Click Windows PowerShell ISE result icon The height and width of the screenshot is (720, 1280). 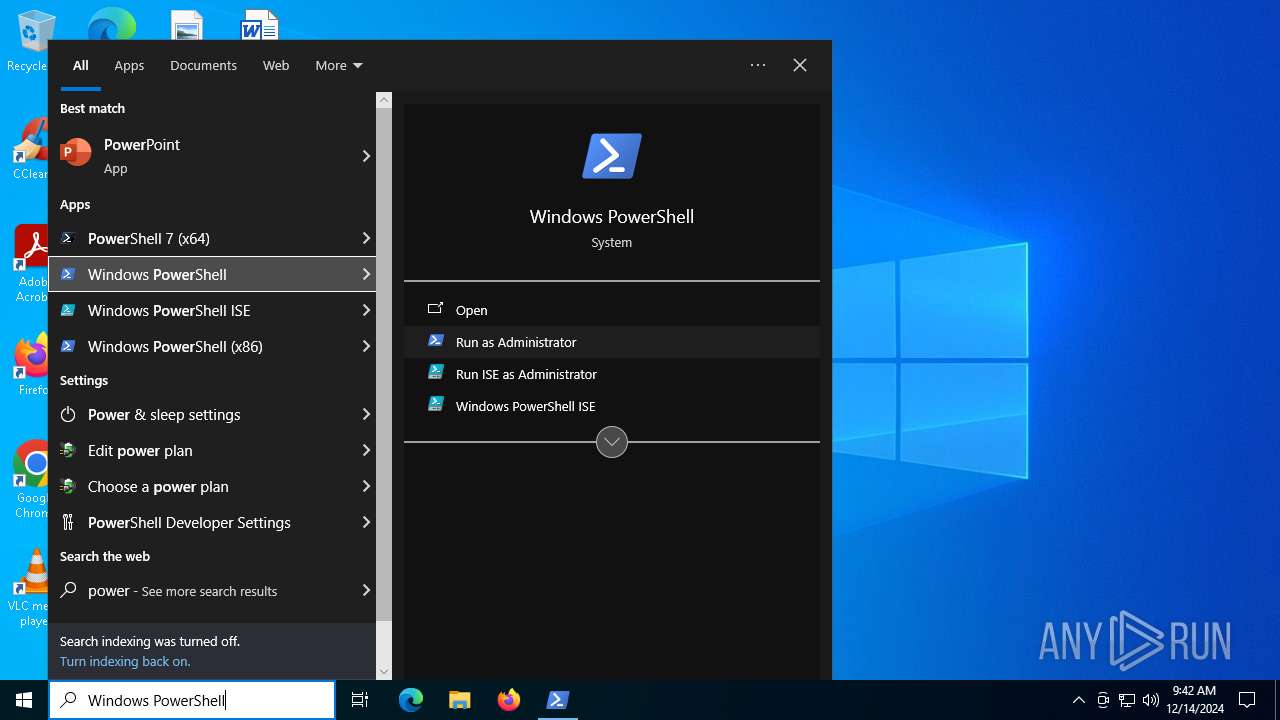[68, 310]
